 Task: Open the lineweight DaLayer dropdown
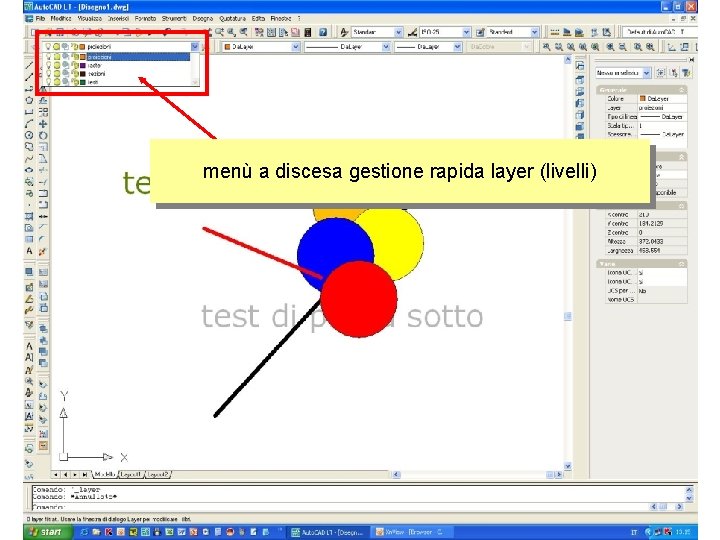pos(457,46)
